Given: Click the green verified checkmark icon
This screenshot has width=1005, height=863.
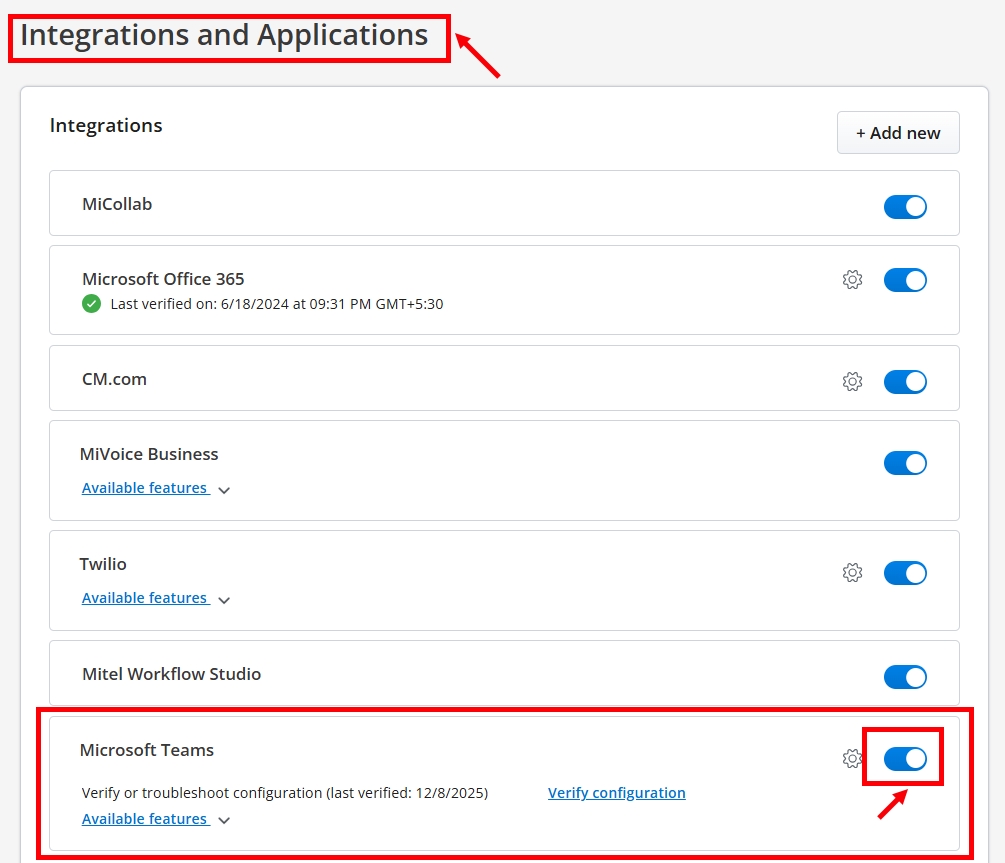Looking at the screenshot, I should pyautogui.click(x=91, y=304).
